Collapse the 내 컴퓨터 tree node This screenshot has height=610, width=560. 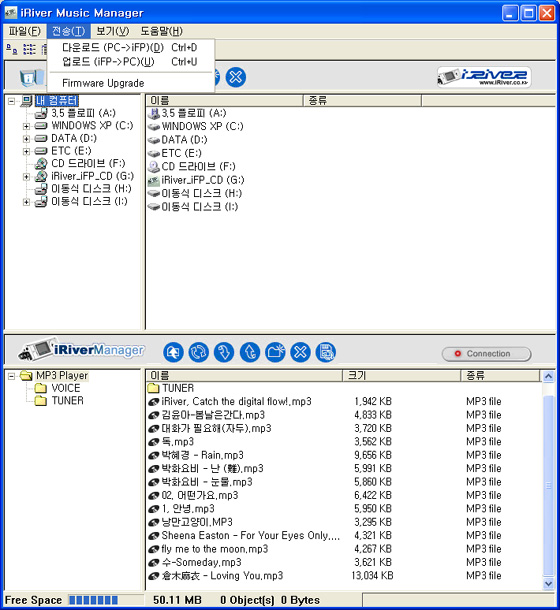click(12, 101)
